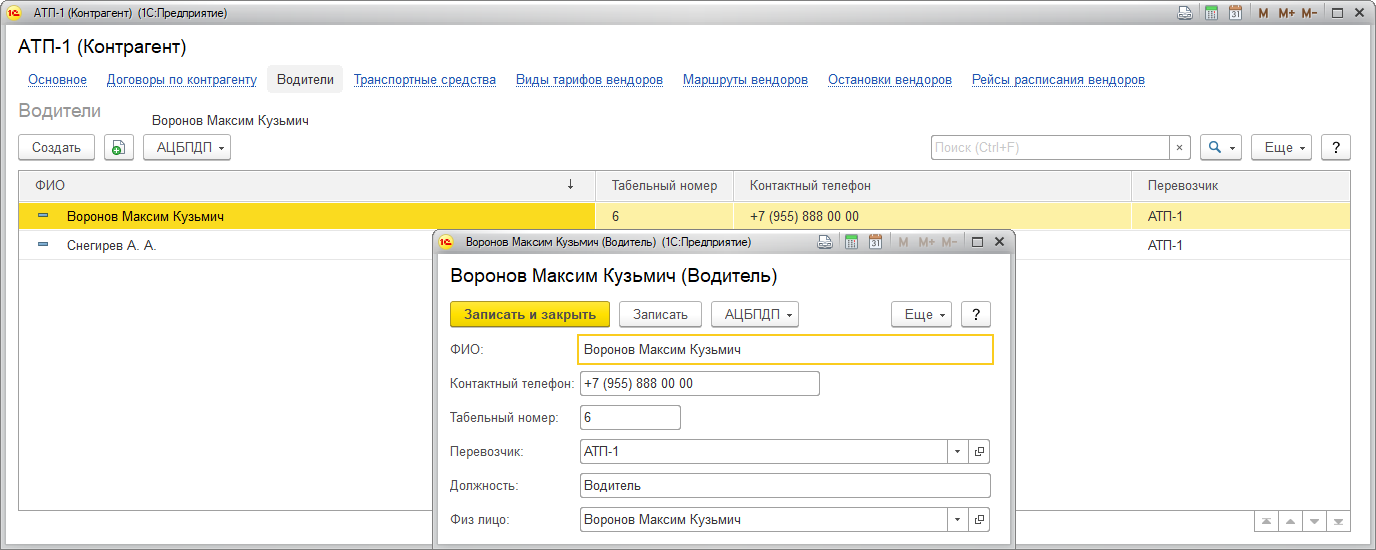1376x550 pixels.
Task: Click into the Контактный телефон input field
Action: pyautogui.click(x=699, y=384)
